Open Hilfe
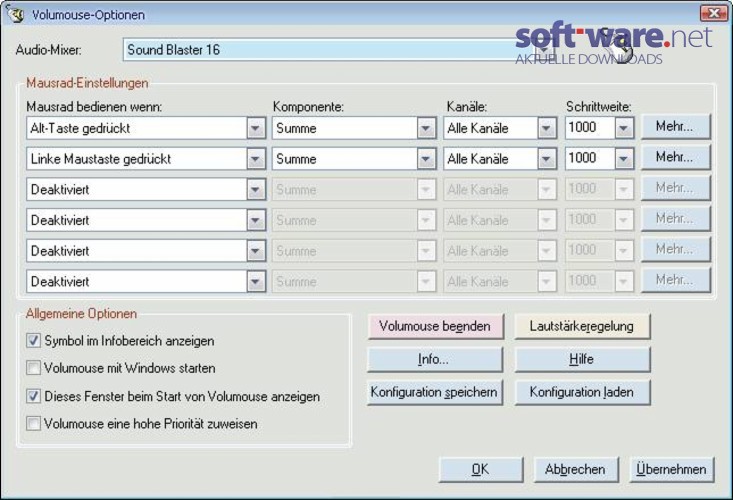Screen dimensions: 733x500 pyautogui.click(x=582, y=359)
